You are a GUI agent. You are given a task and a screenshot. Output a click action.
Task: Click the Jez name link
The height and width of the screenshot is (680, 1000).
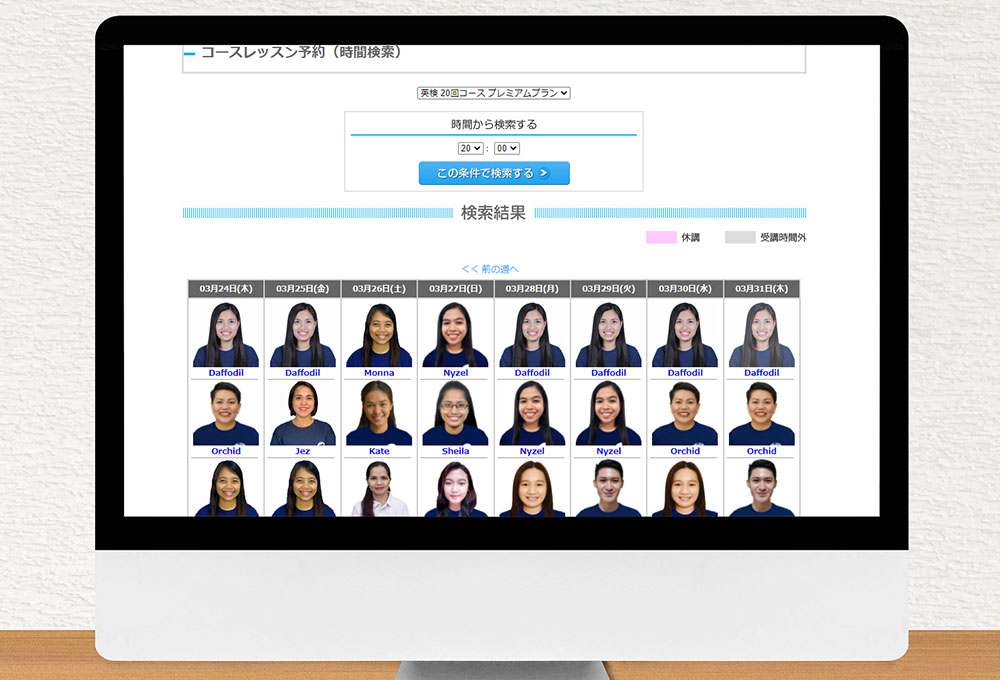(x=301, y=451)
